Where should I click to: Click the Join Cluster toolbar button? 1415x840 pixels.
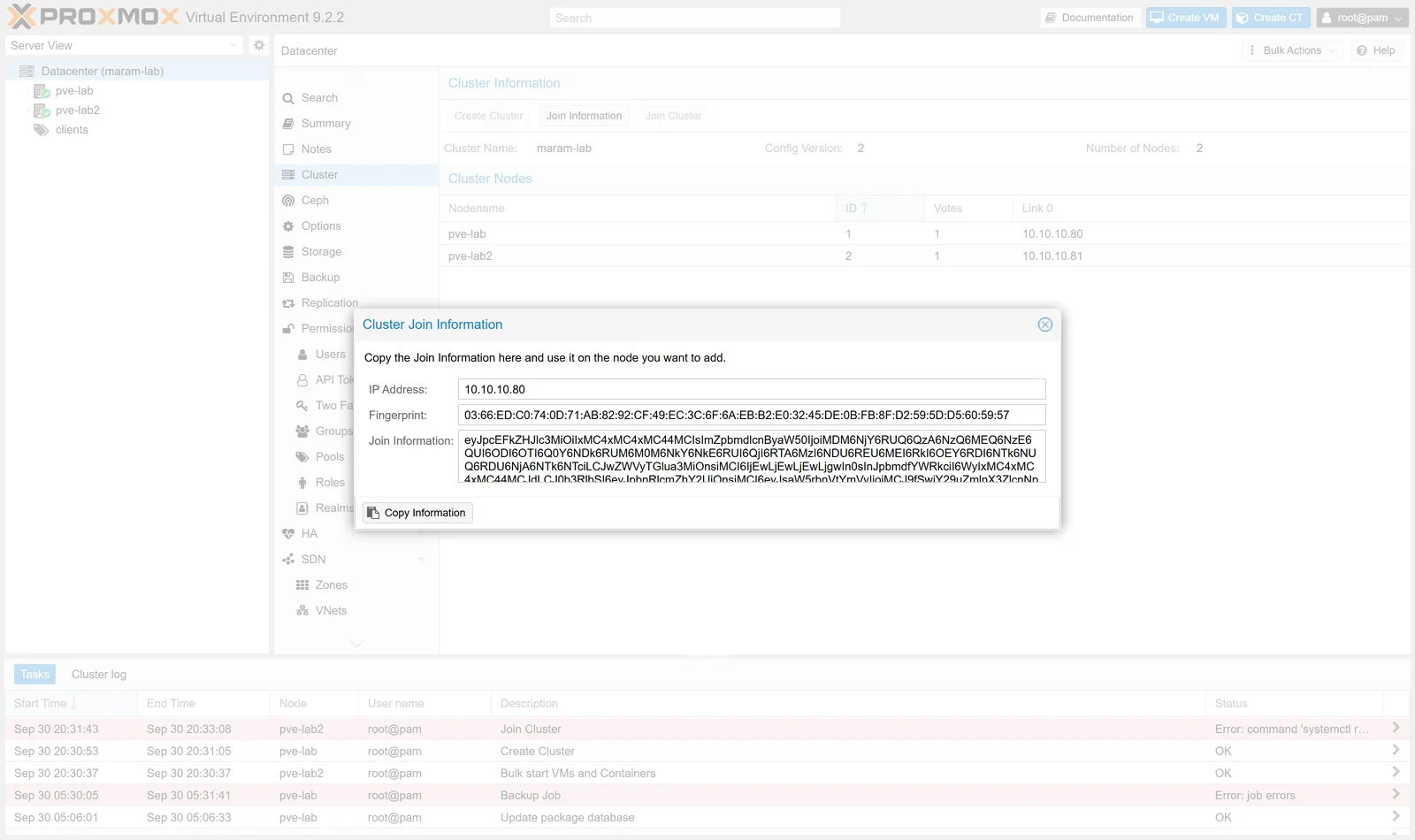point(673,116)
